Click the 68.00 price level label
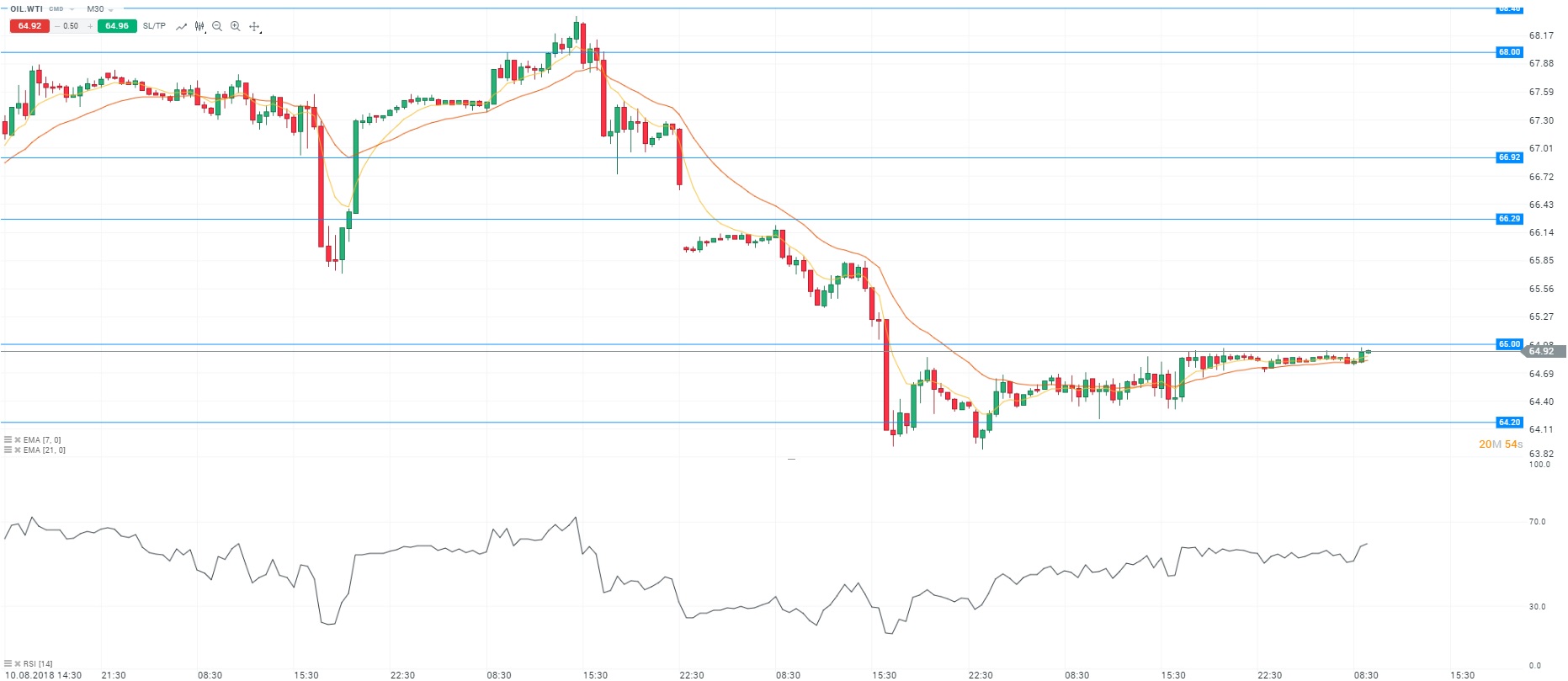1568x681 pixels. (1509, 52)
